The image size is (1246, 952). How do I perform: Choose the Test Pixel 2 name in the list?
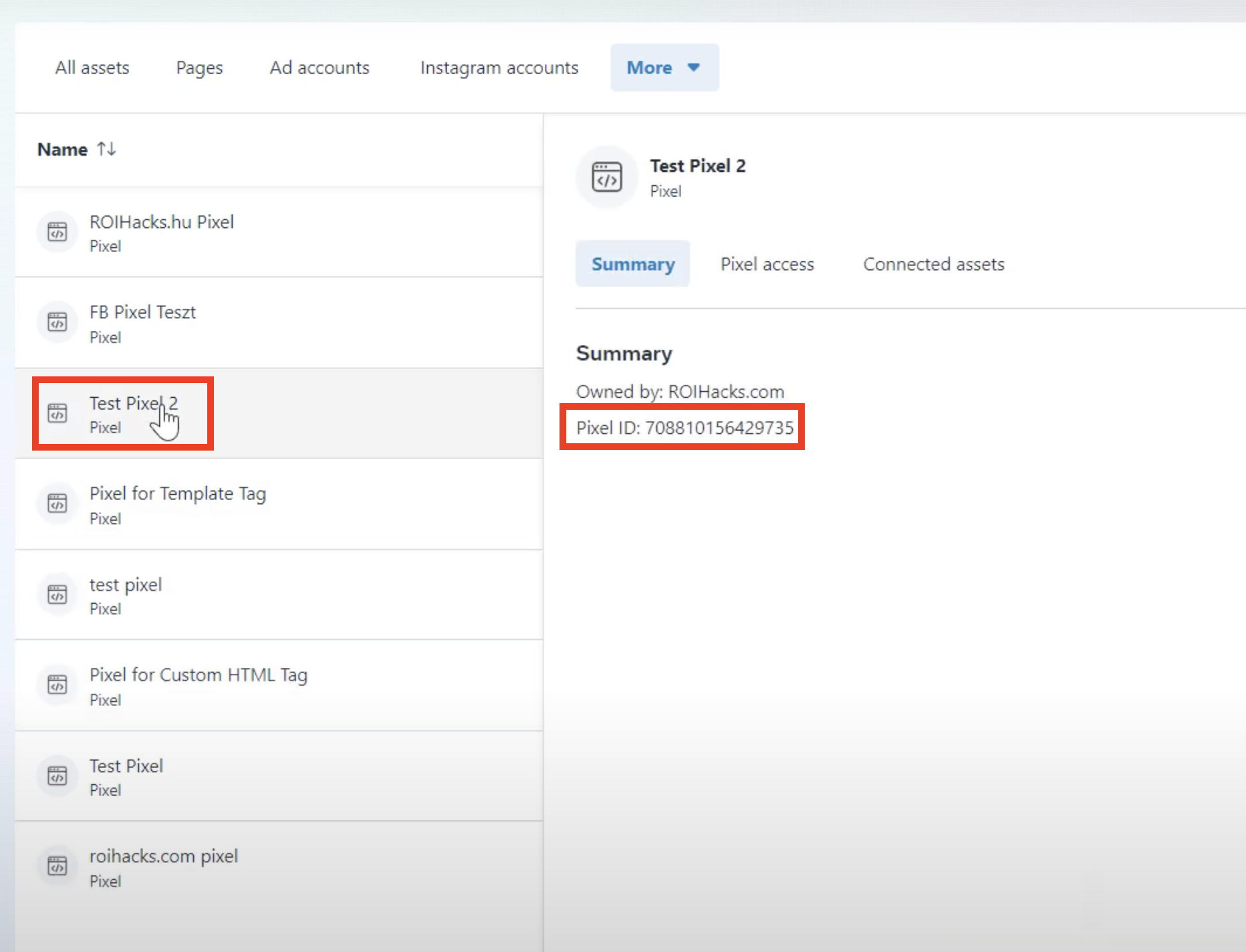click(134, 403)
